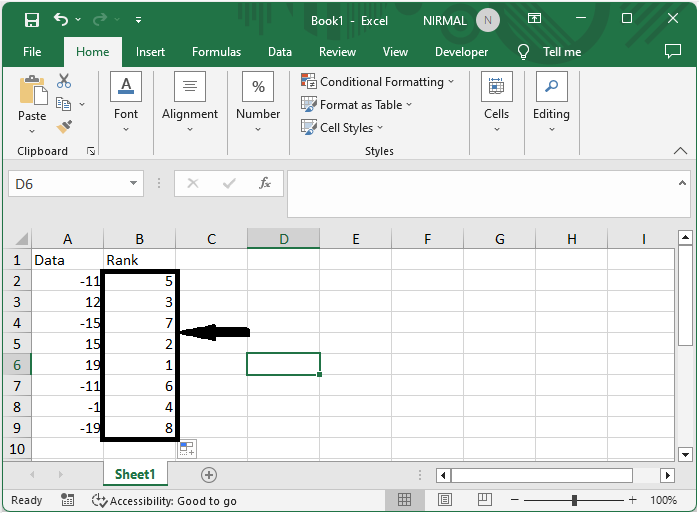
Task: Open Ribbon Display Options icon
Action: (535, 18)
